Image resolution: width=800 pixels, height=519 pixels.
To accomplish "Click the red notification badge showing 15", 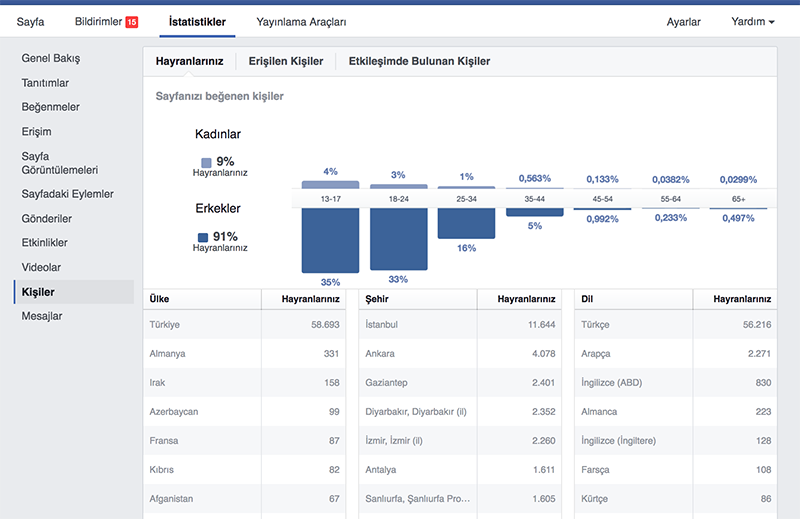I will [x=132, y=22].
